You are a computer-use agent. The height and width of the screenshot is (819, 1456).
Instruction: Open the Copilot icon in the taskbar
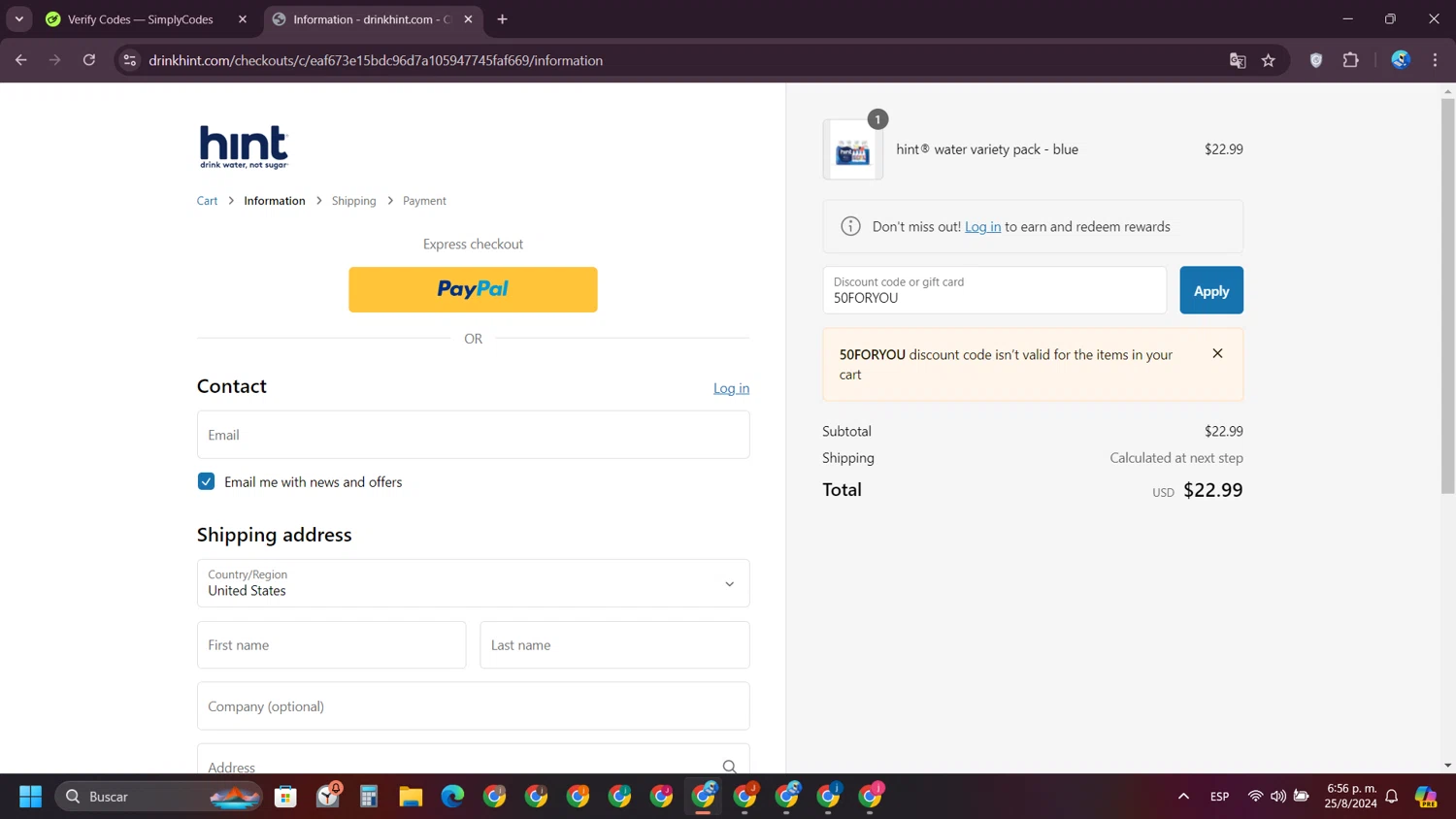click(1426, 797)
